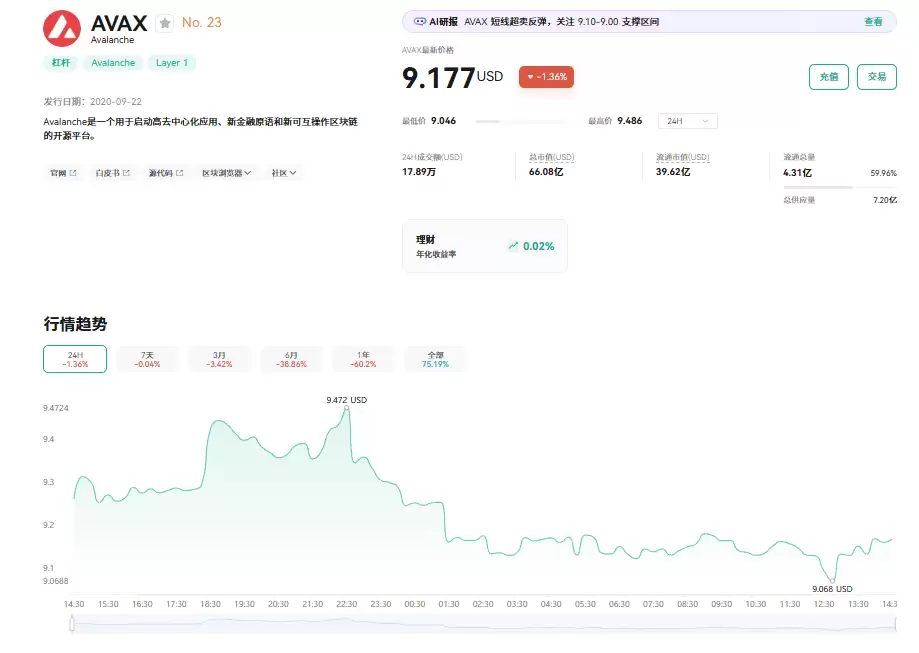The image size is (919, 653).
Task: Click the Layer 1 tag
Action: [x=172, y=63]
